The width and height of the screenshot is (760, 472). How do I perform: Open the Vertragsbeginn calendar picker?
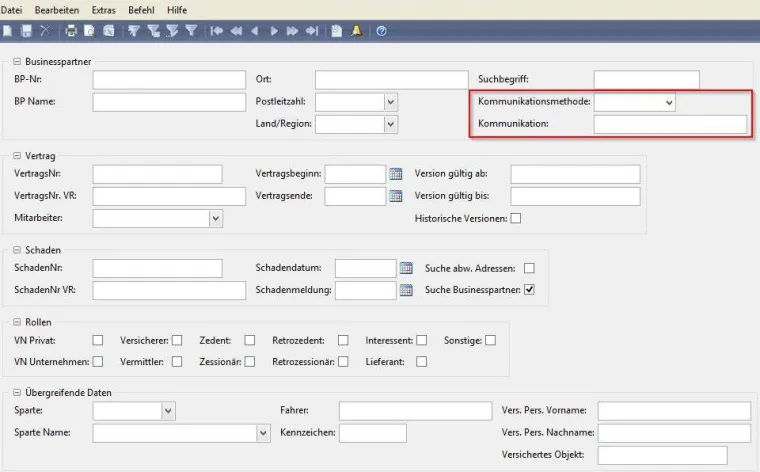395,174
